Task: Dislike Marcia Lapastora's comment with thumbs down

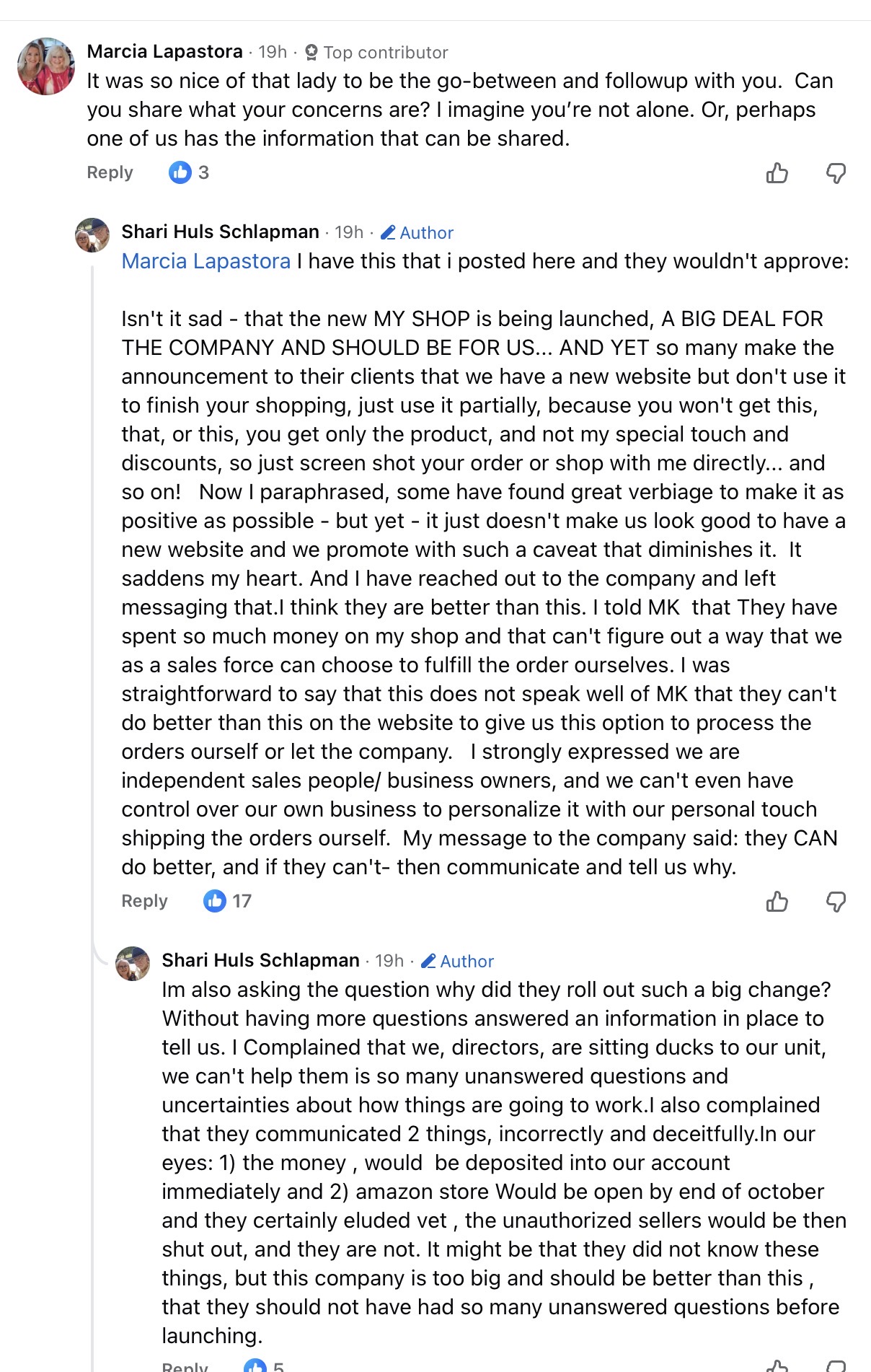Action: [836, 173]
